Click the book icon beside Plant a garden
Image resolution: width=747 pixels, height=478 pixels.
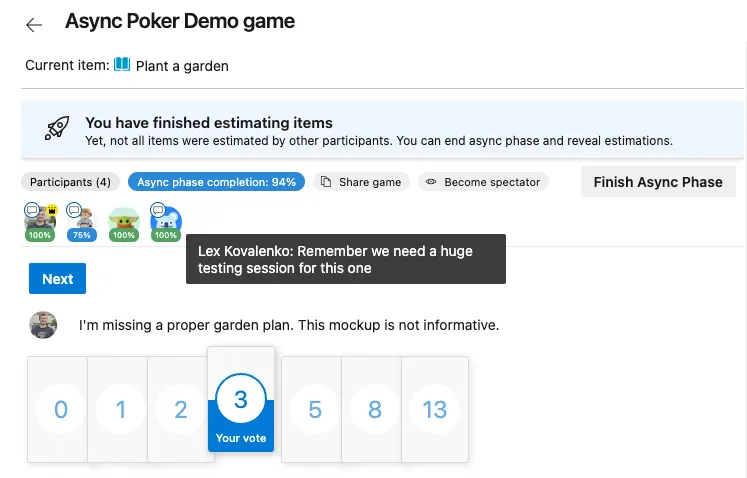[122, 65]
